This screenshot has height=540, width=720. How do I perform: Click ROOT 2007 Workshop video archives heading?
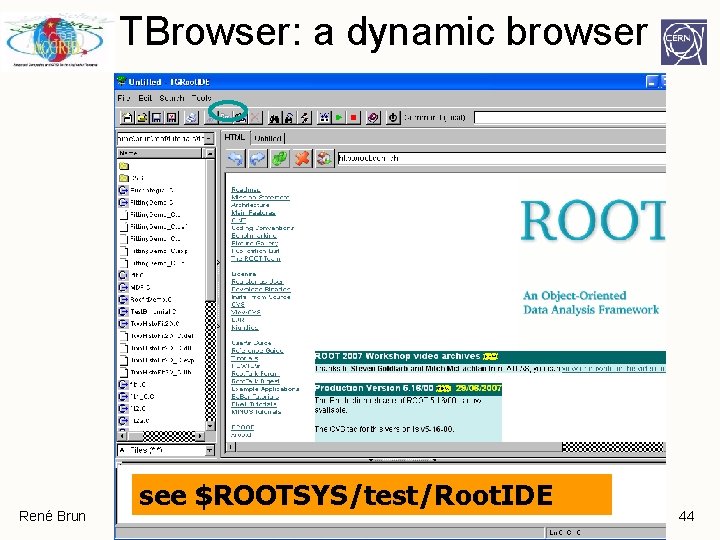(x=397, y=356)
